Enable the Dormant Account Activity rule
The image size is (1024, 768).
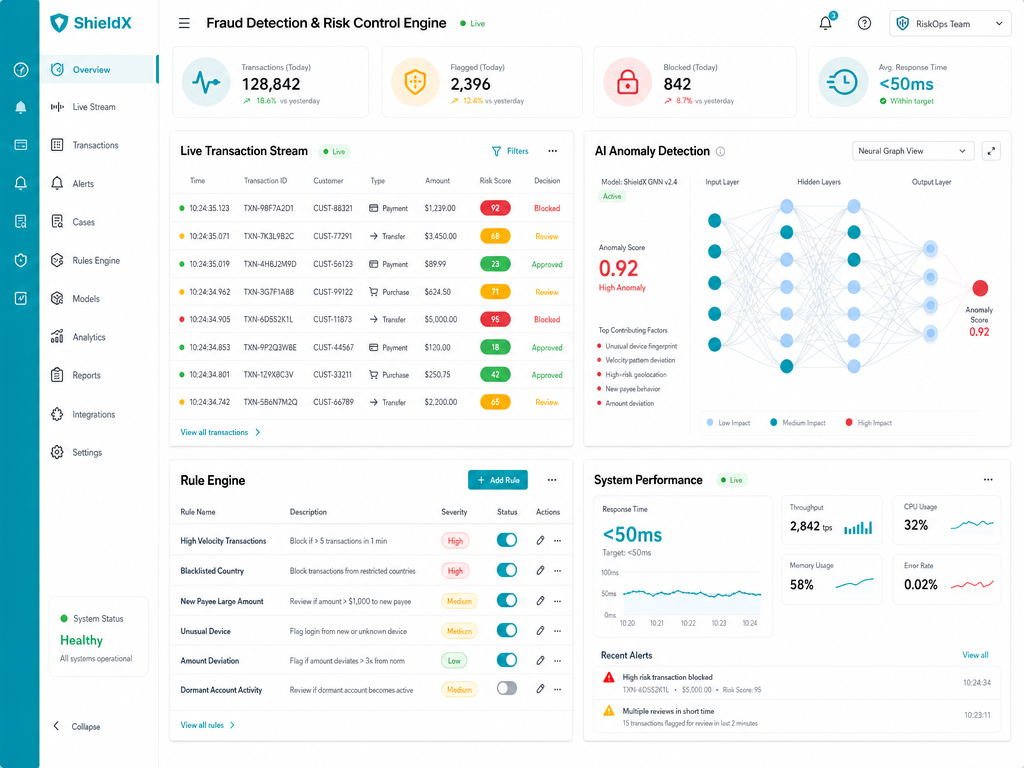coord(507,688)
